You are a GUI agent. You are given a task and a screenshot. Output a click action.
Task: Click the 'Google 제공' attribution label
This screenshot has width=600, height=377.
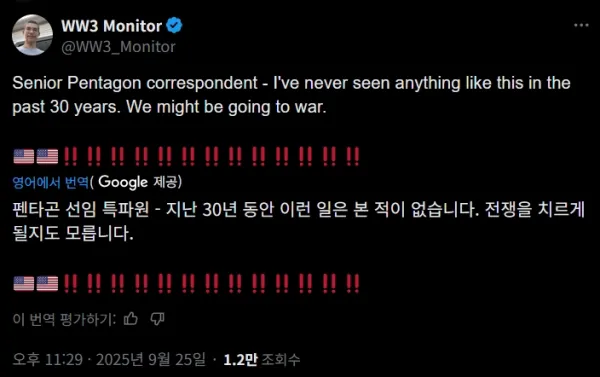139,182
